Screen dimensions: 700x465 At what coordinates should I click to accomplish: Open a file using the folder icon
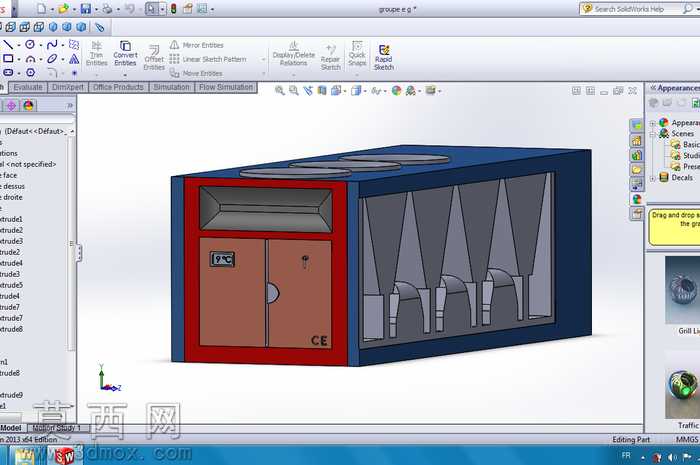coord(63,8)
